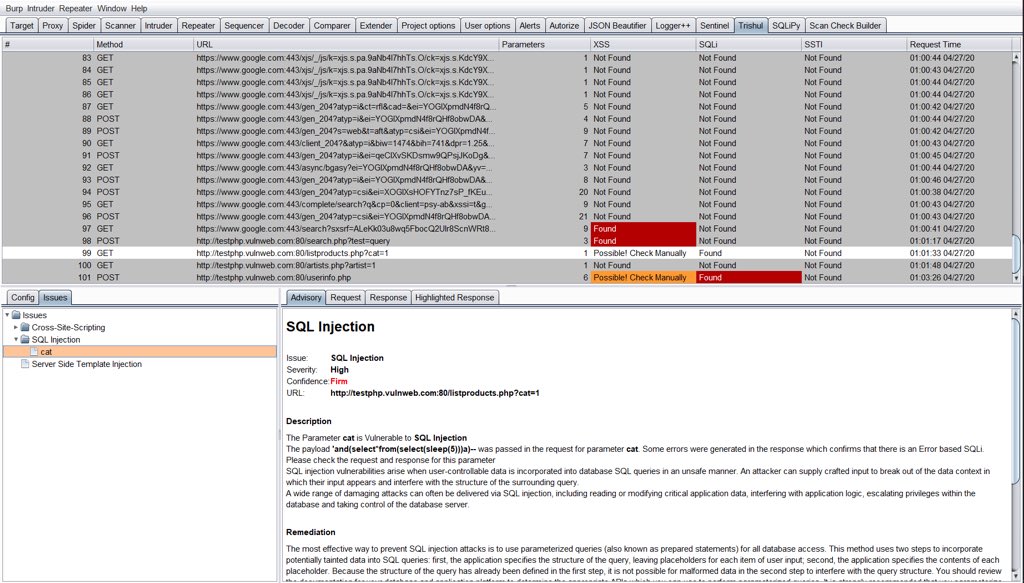1024x583 pixels.
Task: Click the folder icon beside the Issues root
Action: click(16, 314)
